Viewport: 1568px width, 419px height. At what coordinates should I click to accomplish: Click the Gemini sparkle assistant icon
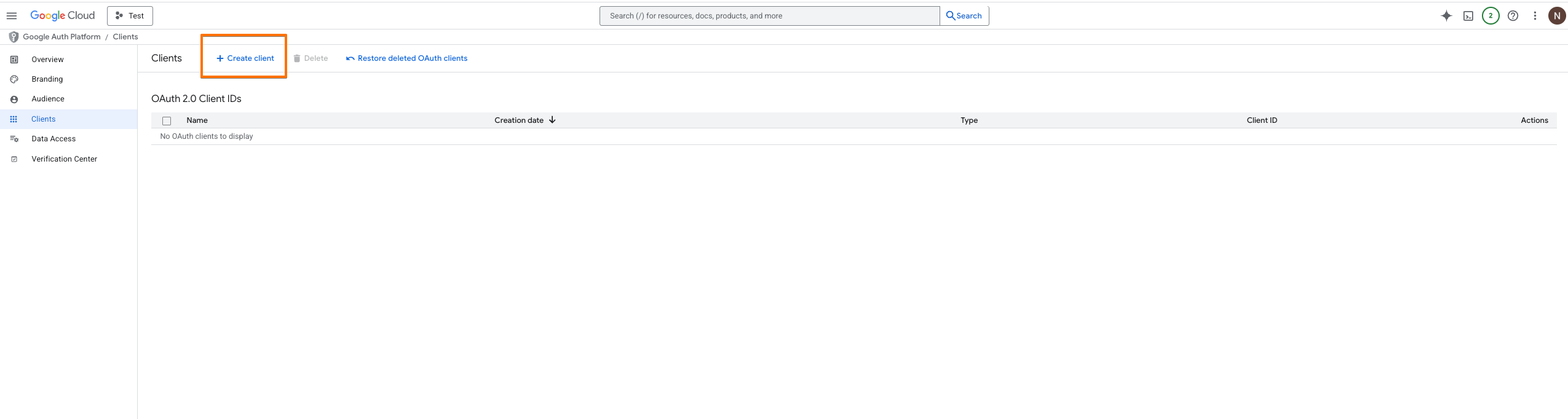coord(1446,16)
